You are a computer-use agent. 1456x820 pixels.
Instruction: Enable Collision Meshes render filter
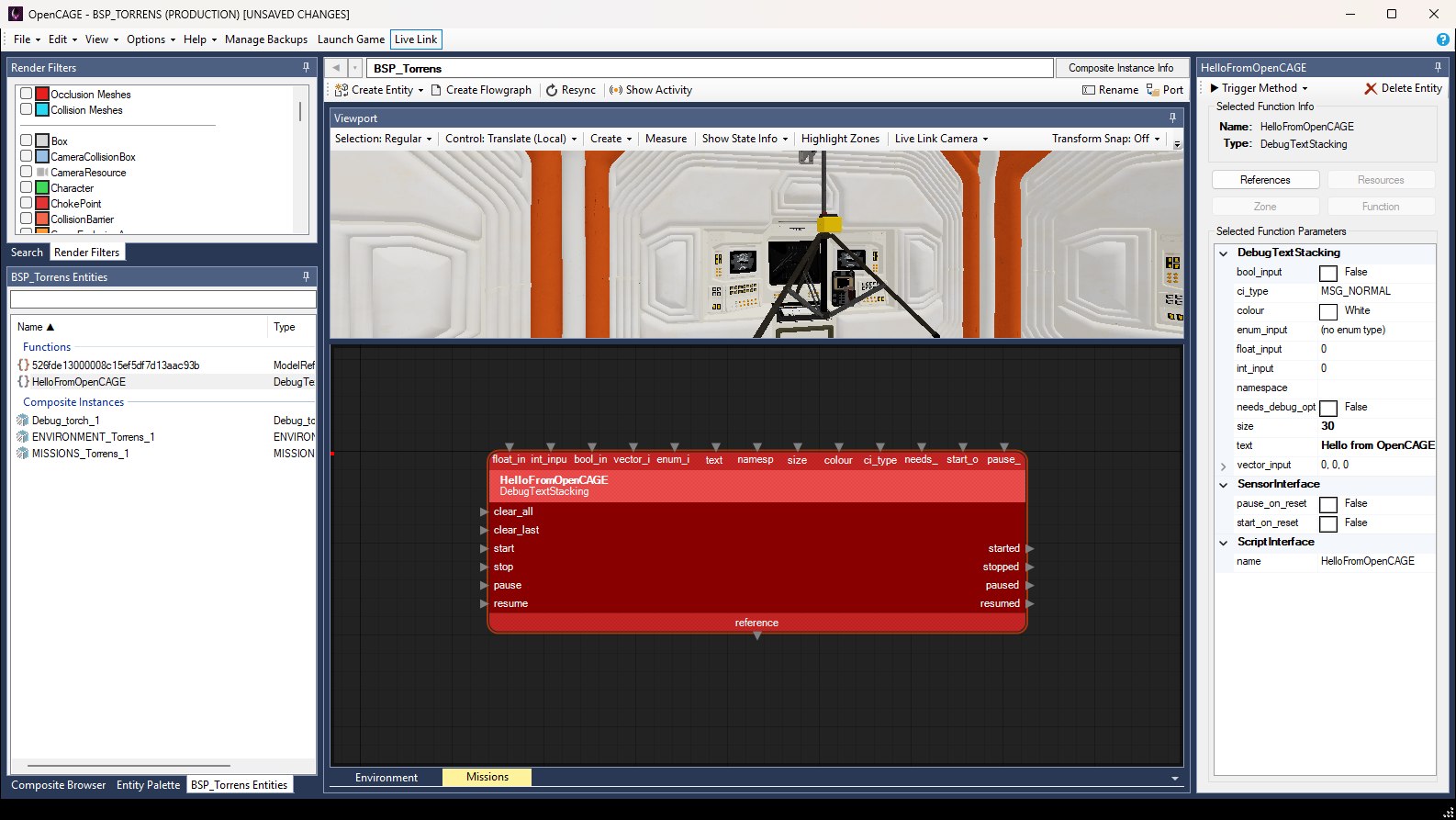click(x=27, y=109)
